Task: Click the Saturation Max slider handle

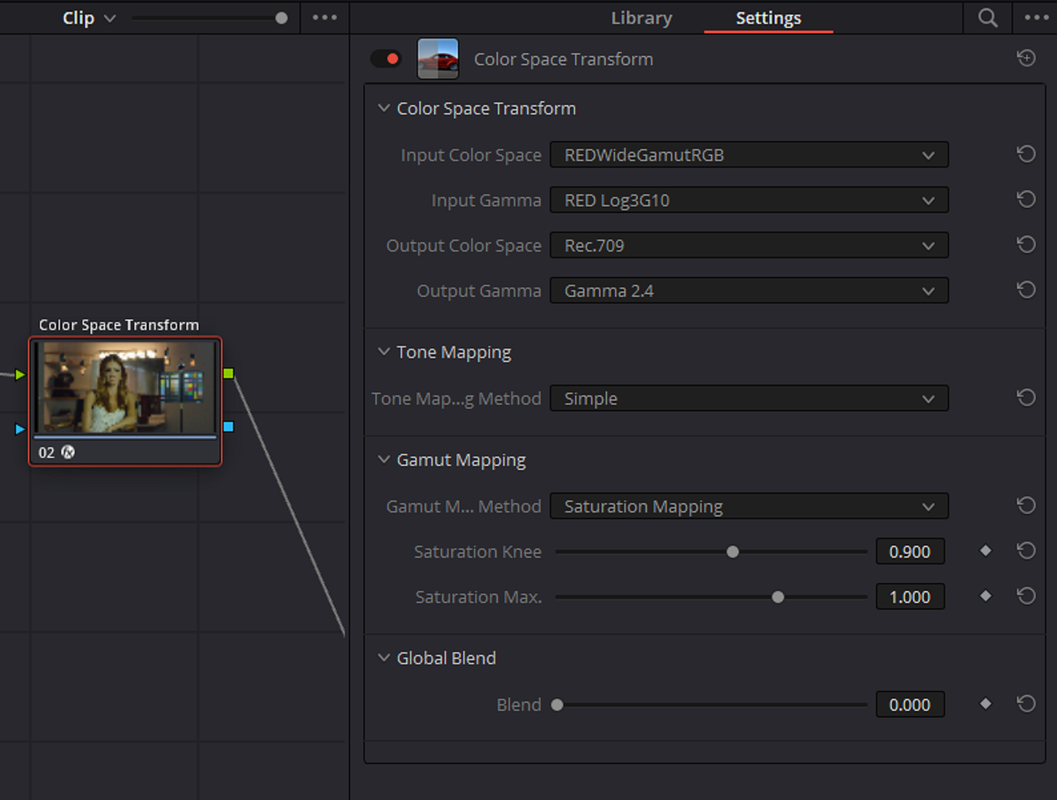Action: click(778, 597)
